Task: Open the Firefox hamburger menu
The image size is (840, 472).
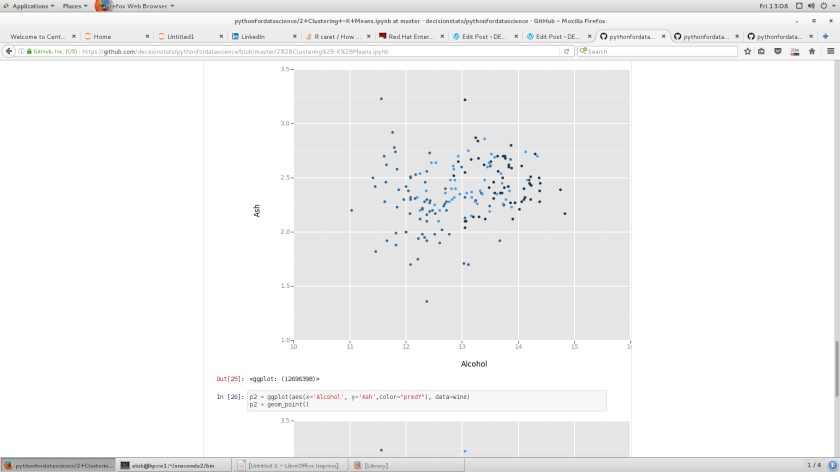Action: tap(830, 51)
